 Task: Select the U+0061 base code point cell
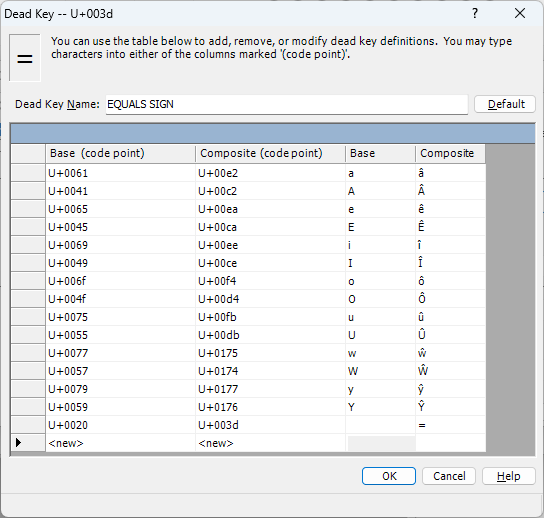tap(120, 173)
